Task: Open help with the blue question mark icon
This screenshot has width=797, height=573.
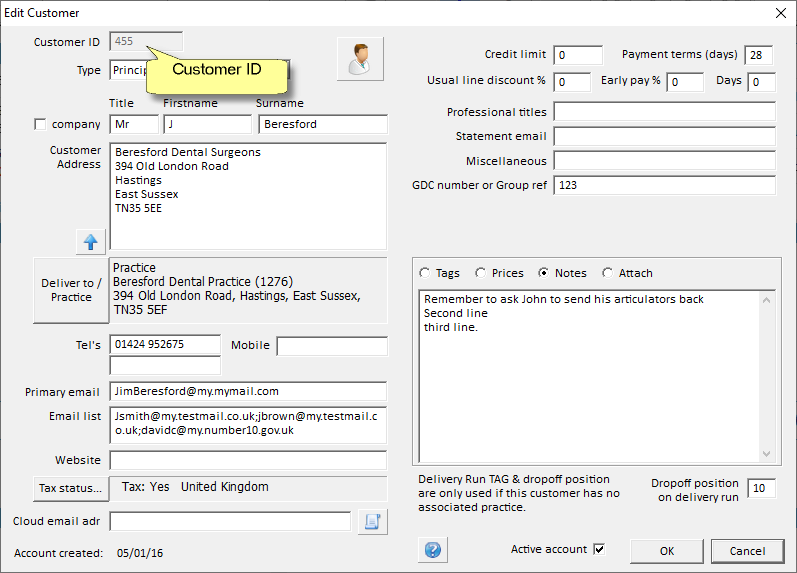Action: point(433,550)
